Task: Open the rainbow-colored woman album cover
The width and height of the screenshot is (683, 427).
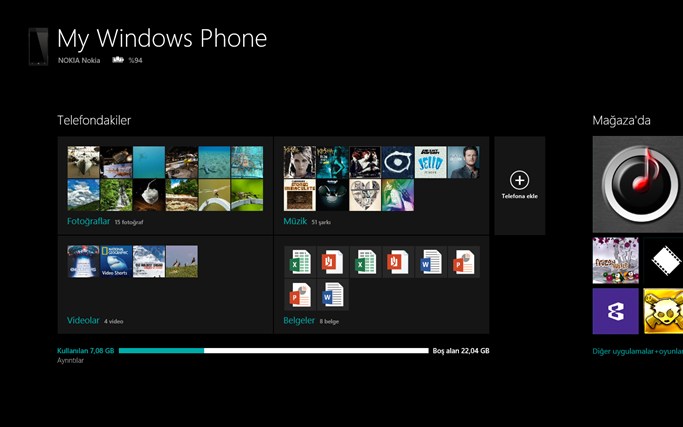Action: pyautogui.click(x=398, y=195)
